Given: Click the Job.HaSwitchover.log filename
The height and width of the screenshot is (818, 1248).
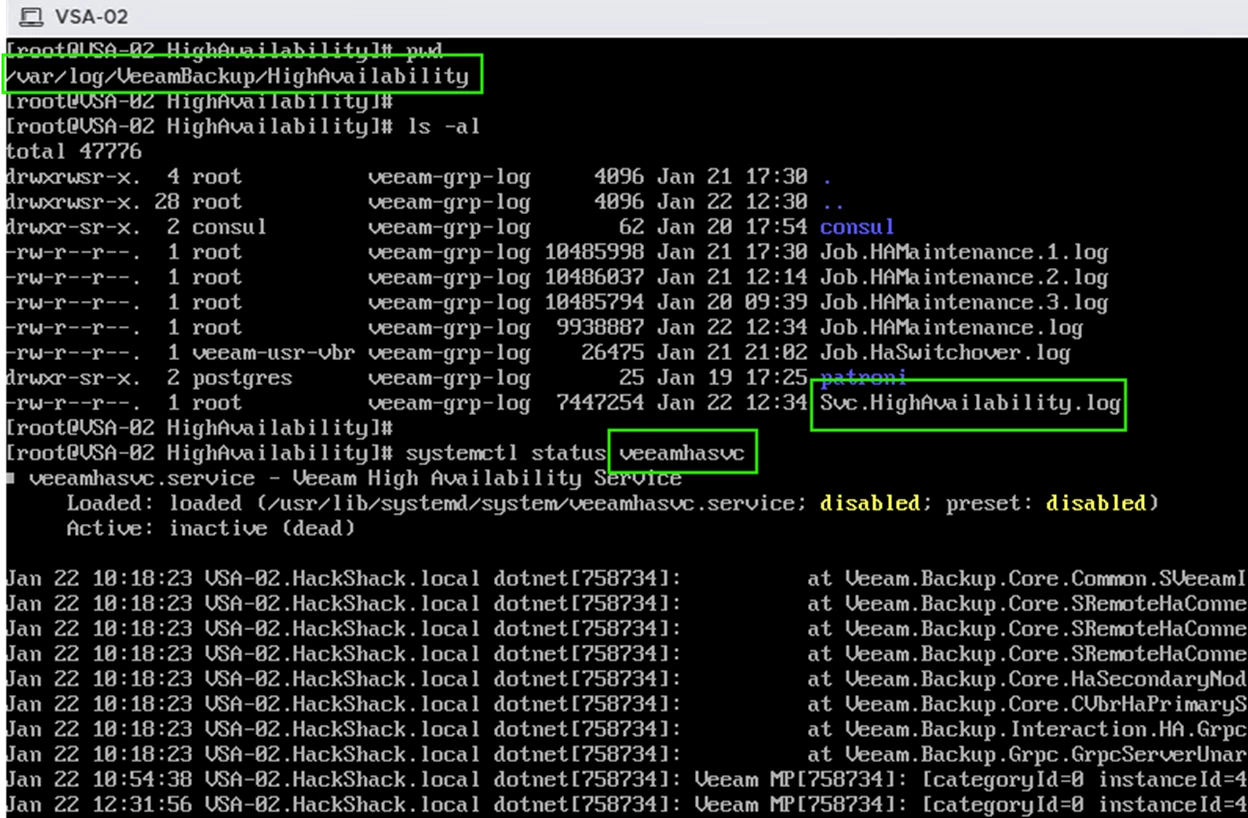Looking at the screenshot, I should tap(945, 352).
